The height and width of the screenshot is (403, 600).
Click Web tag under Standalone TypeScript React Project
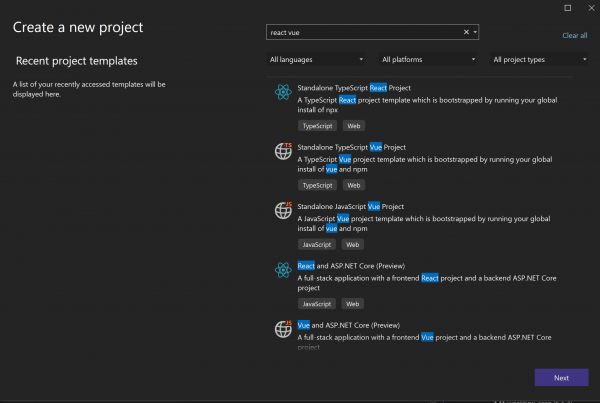(x=354, y=126)
